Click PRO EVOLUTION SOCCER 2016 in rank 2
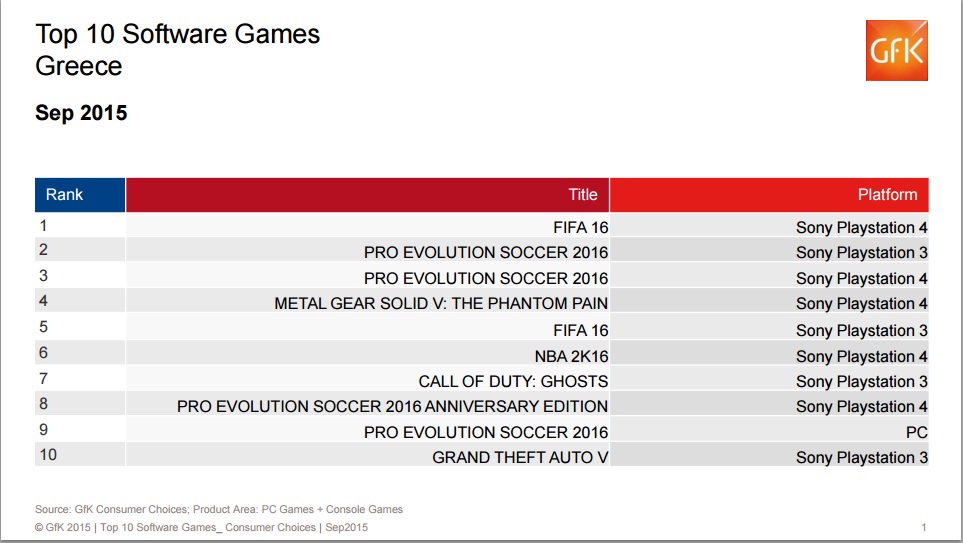This screenshot has width=963, height=543. (x=486, y=252)
